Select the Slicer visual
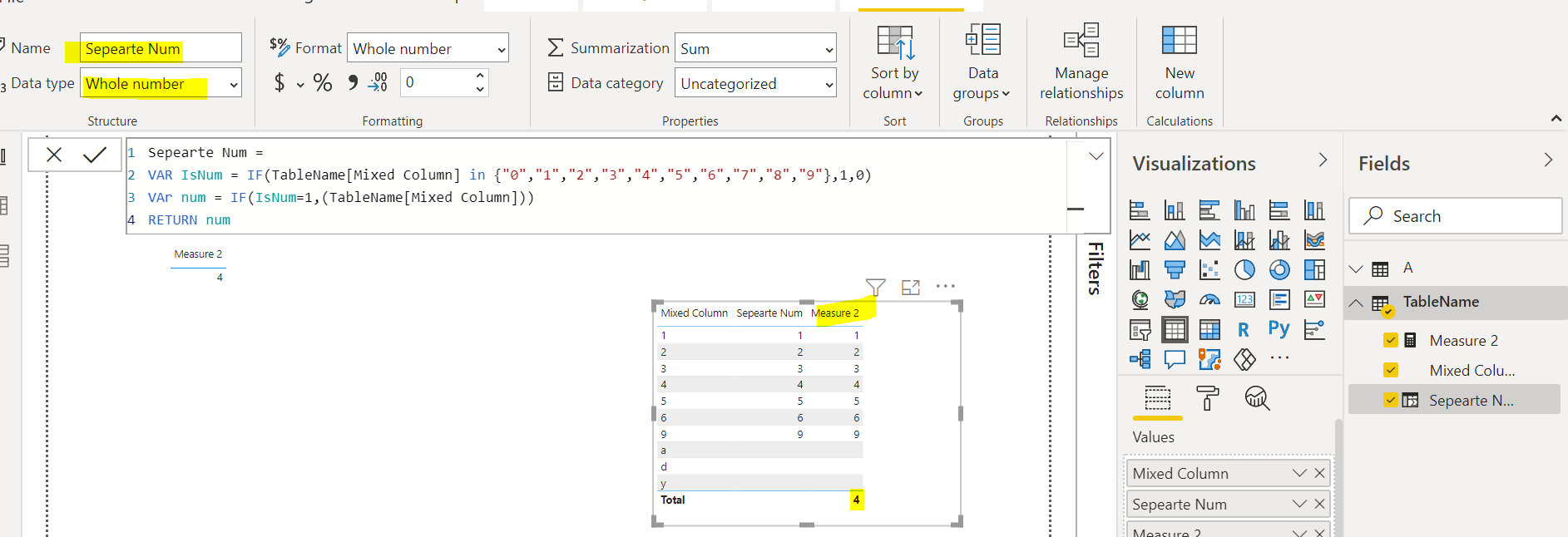 pos(1140,330)
